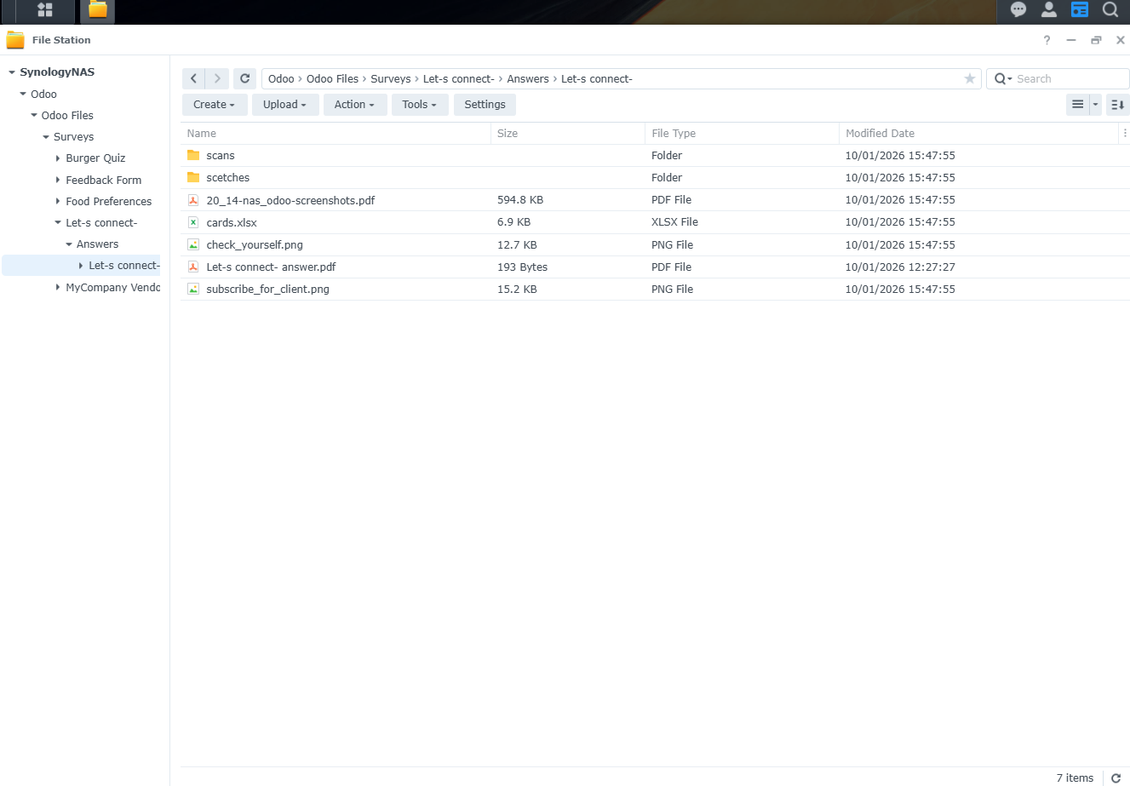Select the file name subscribe_for_client.png
The width and height of the screenshot is (1130, 786).
[268, 289]
